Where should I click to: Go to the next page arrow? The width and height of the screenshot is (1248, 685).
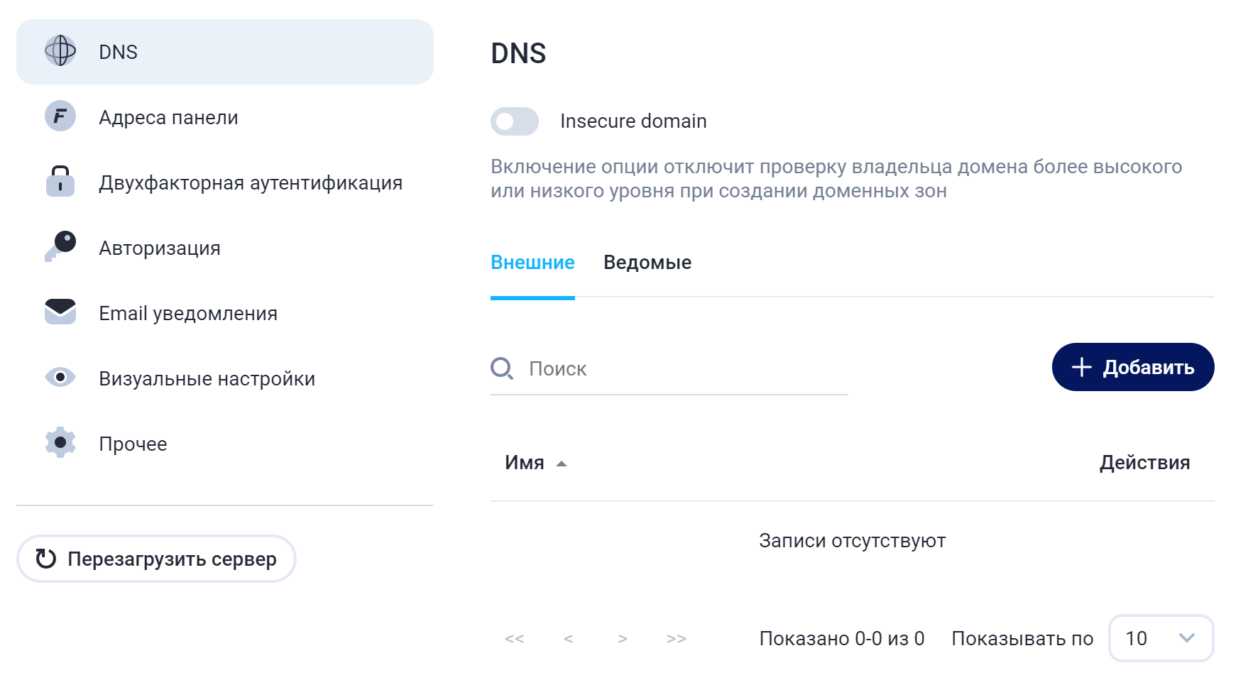tap(622, 639)
